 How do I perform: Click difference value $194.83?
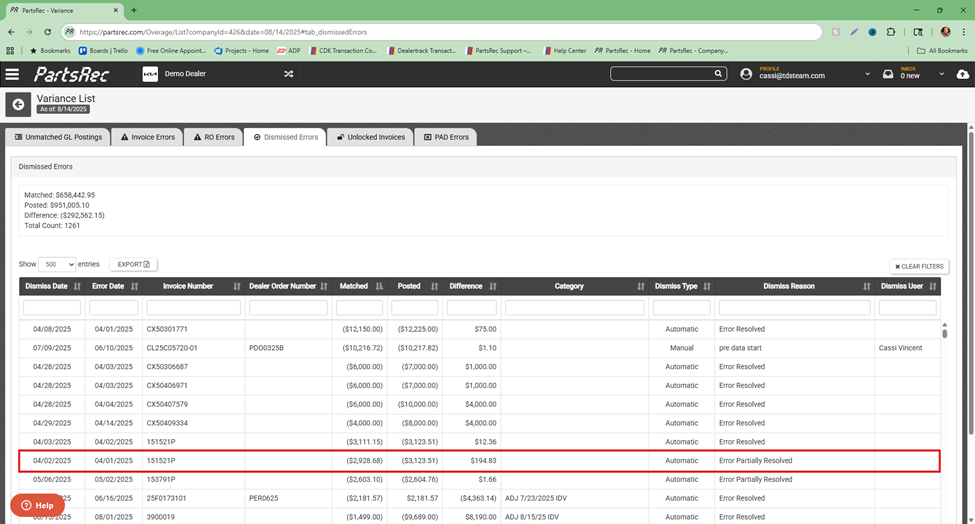coord(483,461)
